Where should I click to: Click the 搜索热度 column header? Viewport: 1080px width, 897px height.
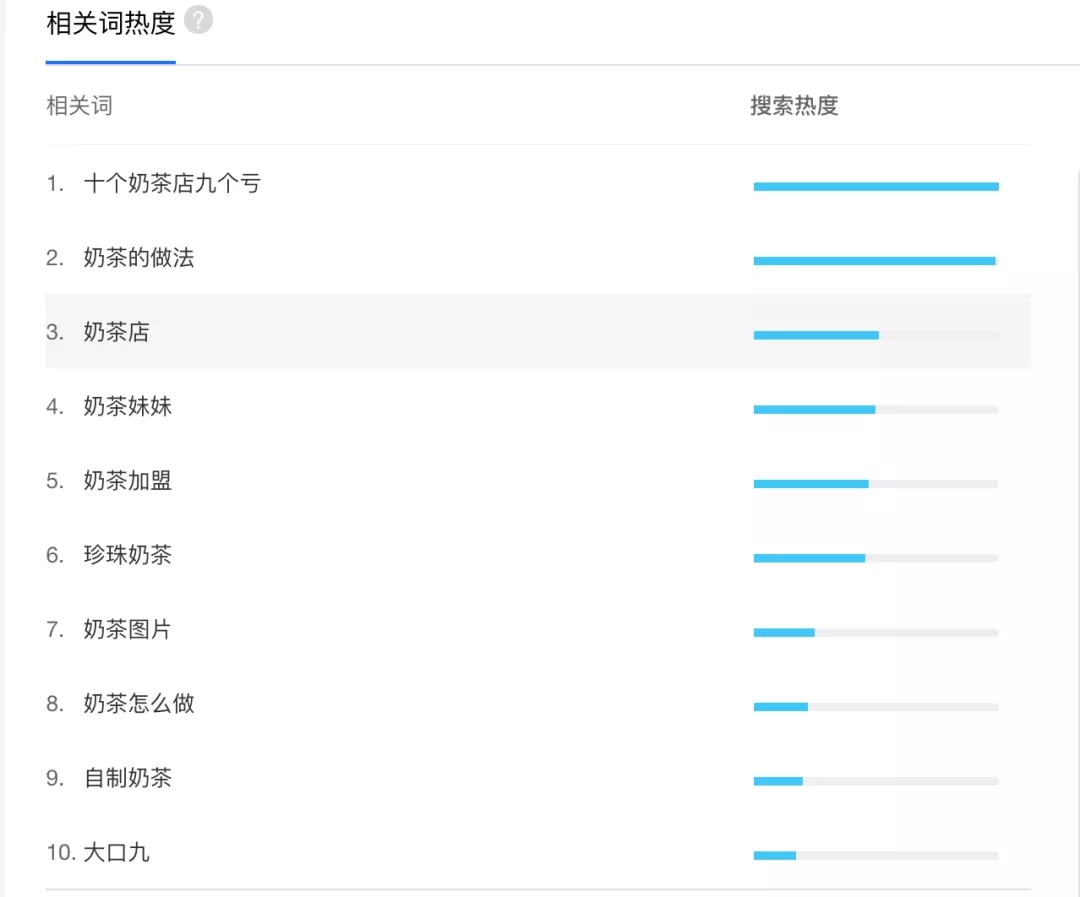[794, 106]
